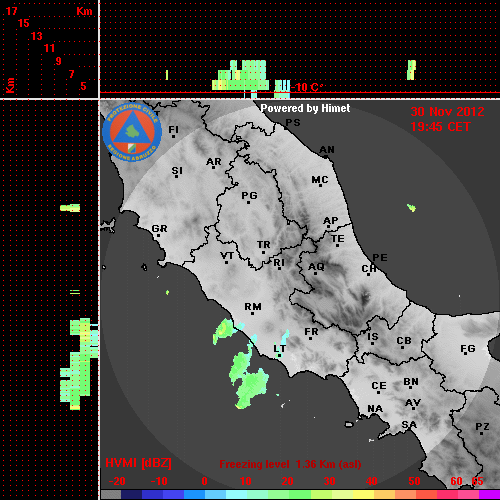The image size is (500, 500).
Task: Select the PE city label
Action: (380, 257)
